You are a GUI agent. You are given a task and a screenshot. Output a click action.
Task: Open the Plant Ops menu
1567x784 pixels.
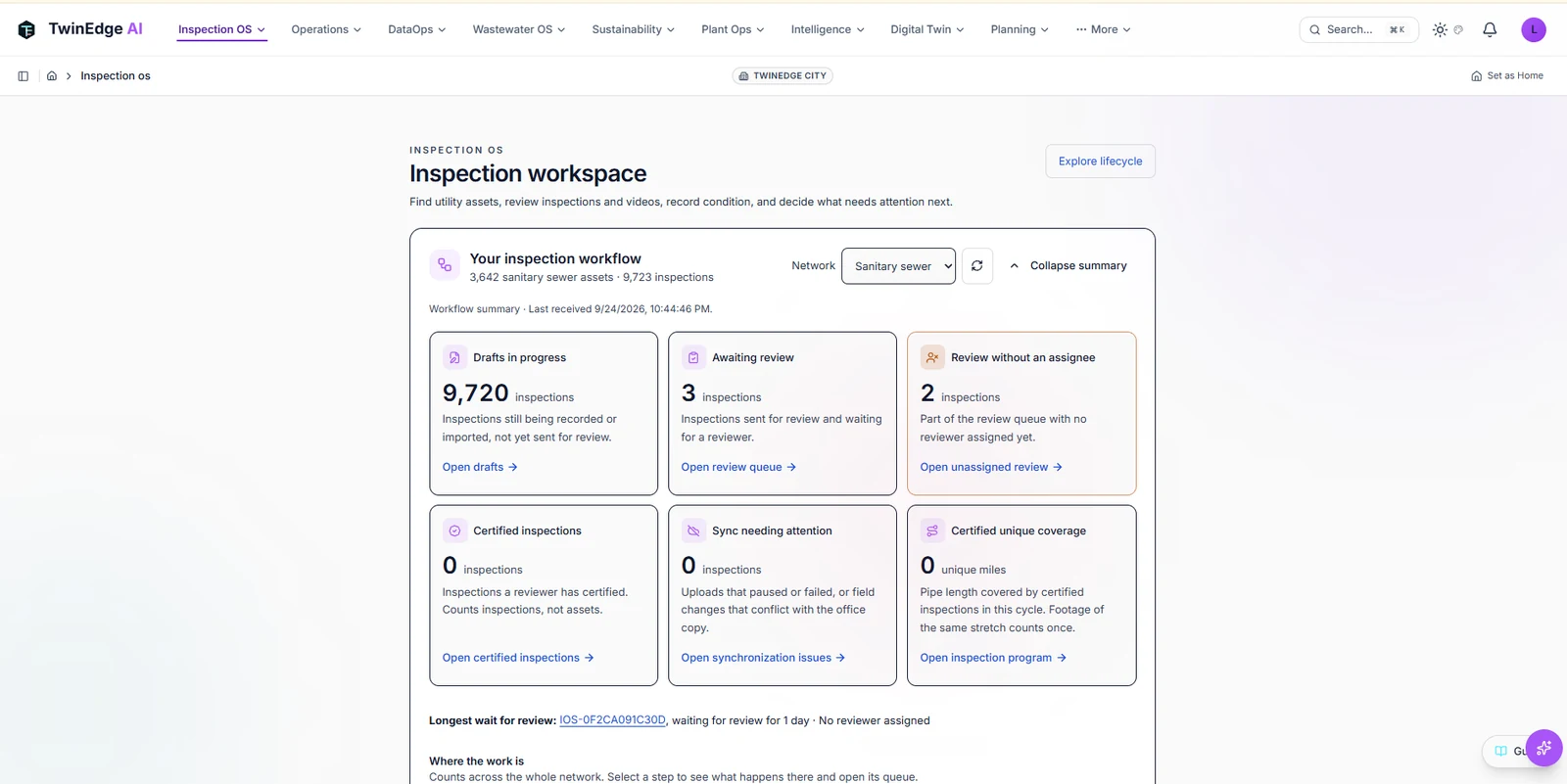click(733, 30)
